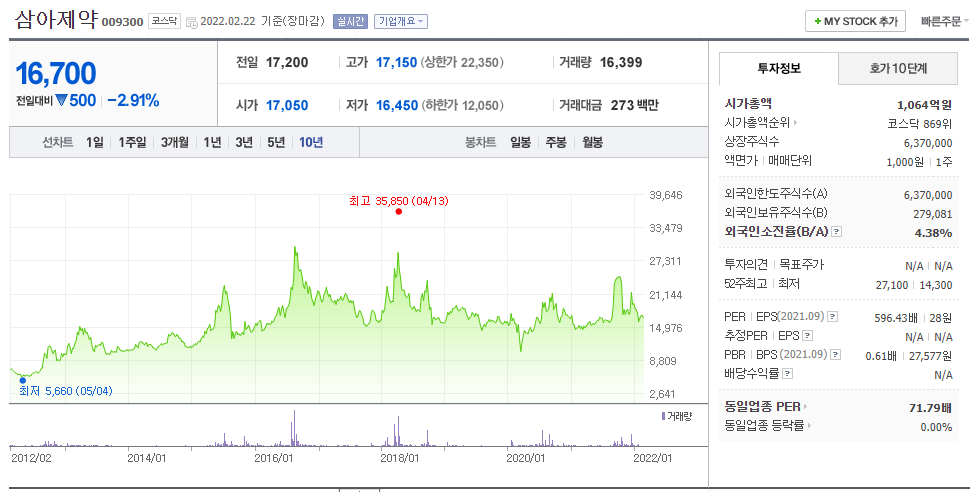Switch to the 월봉 candle chart

click(593, 142)
